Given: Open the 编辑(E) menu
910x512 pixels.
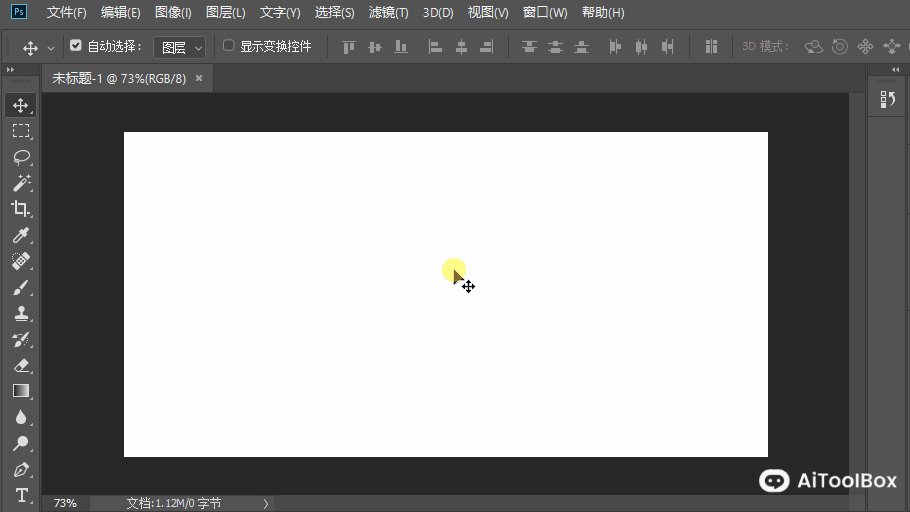Looking at the screenshot, I should tap(120, 12).
